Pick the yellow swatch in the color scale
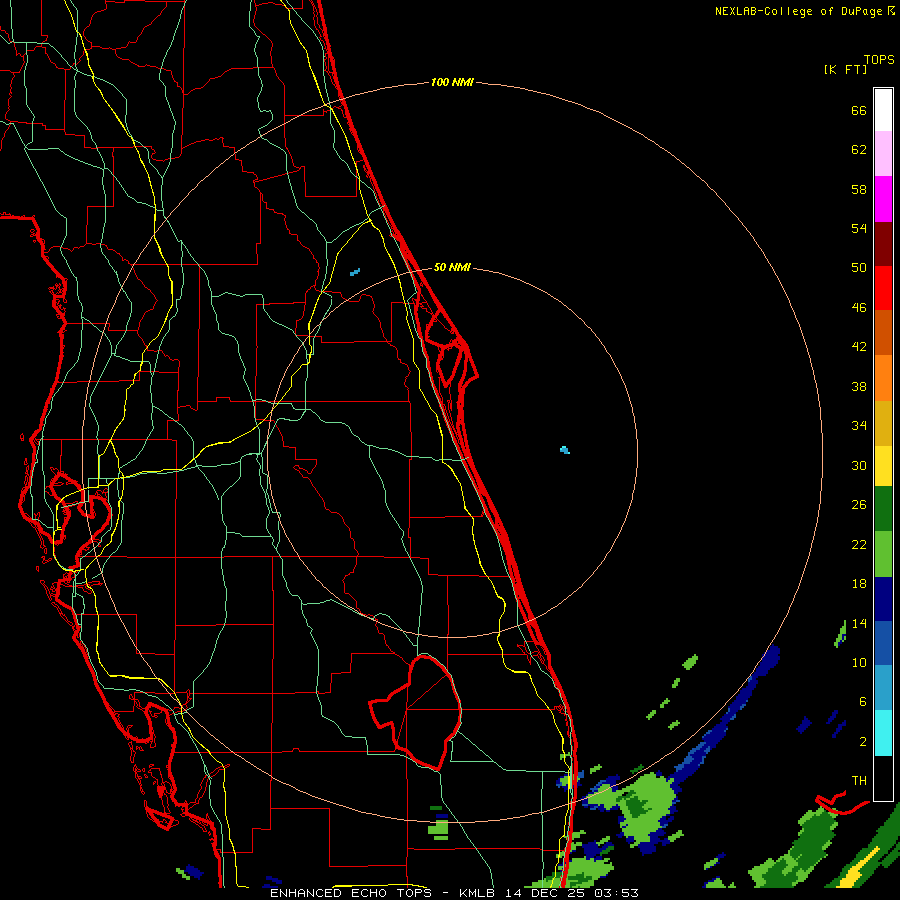Image resolution: width=900 pixels, height=900 pixels. pos(883,466)
